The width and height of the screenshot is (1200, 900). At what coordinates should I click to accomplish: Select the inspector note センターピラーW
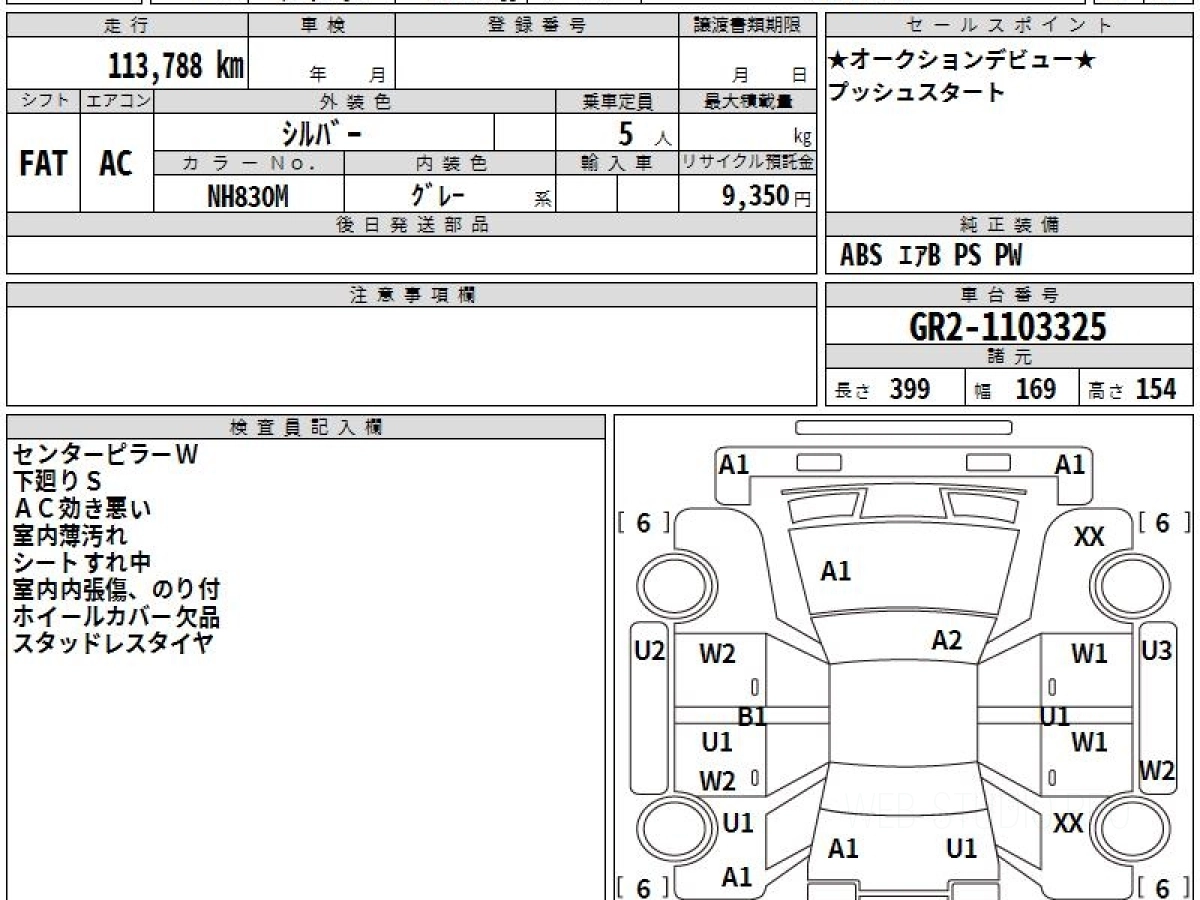106,455
